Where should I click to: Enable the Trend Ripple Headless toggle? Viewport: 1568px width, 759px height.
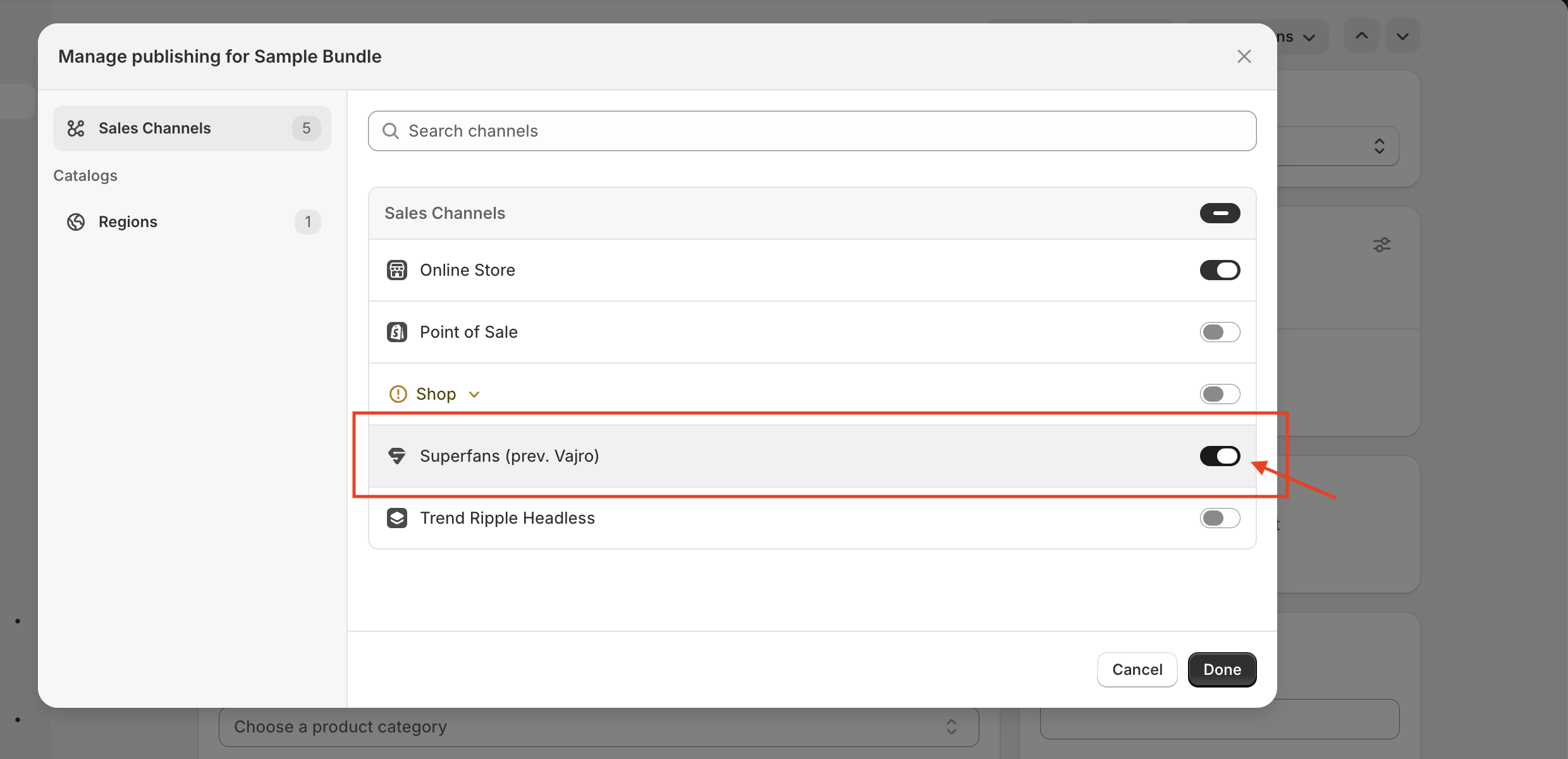pyautogui.click(x=1220, y=518)
